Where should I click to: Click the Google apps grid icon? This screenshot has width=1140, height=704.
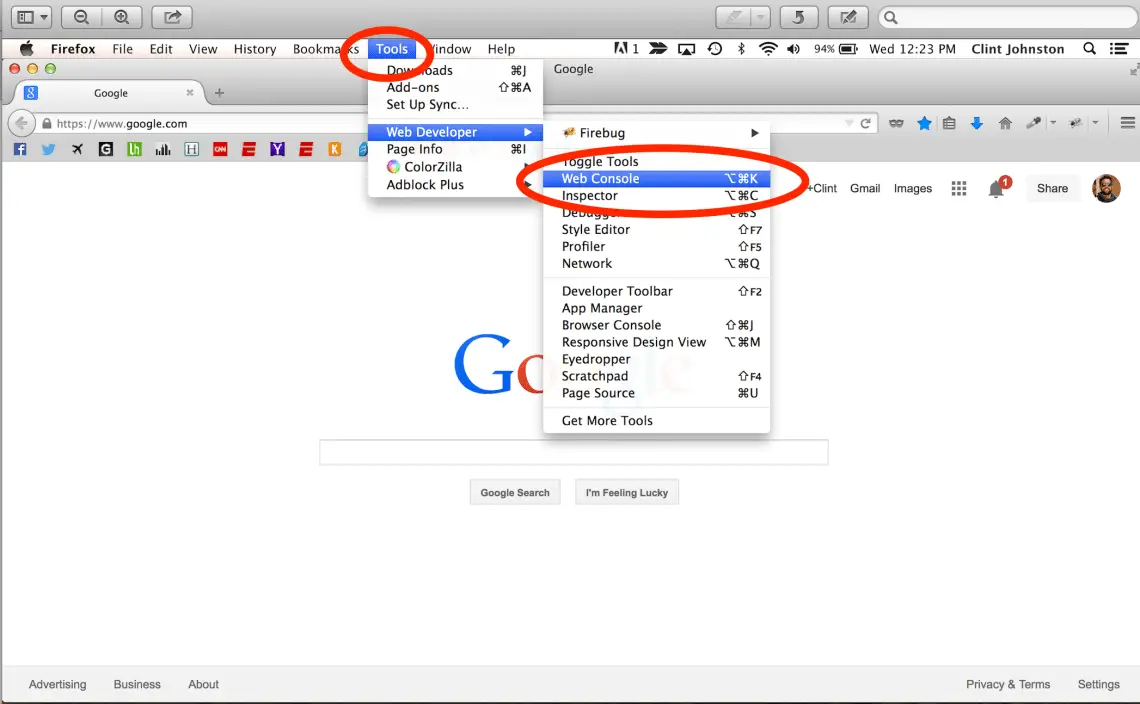coord(959,188)
